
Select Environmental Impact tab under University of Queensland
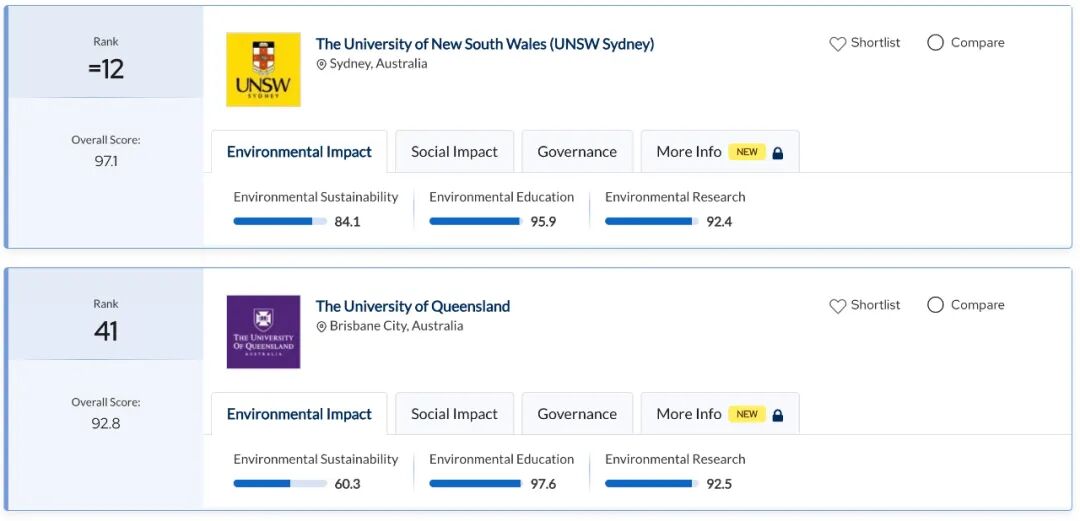[x=299, y=414]
